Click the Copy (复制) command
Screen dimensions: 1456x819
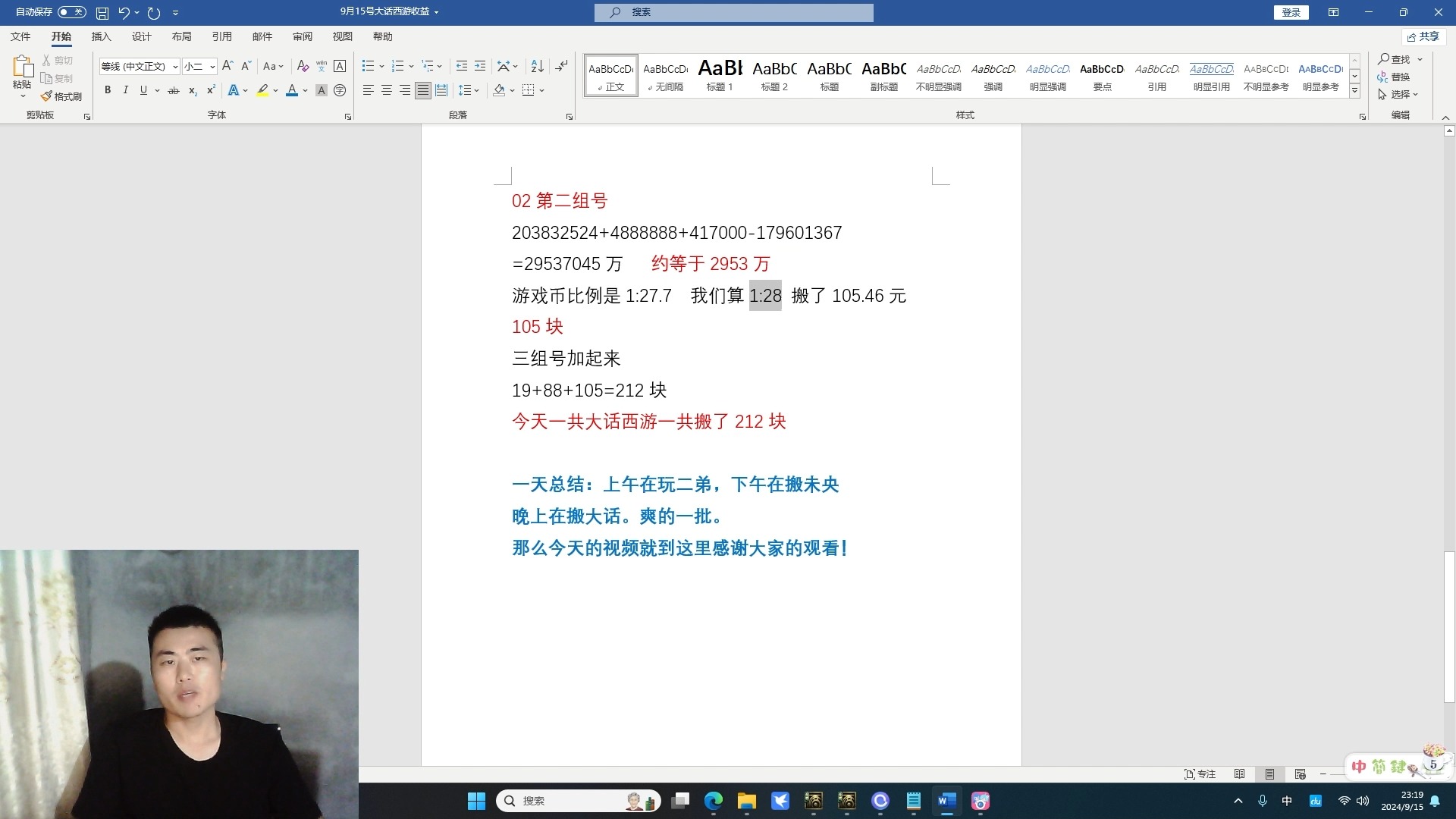coord(58,78)
